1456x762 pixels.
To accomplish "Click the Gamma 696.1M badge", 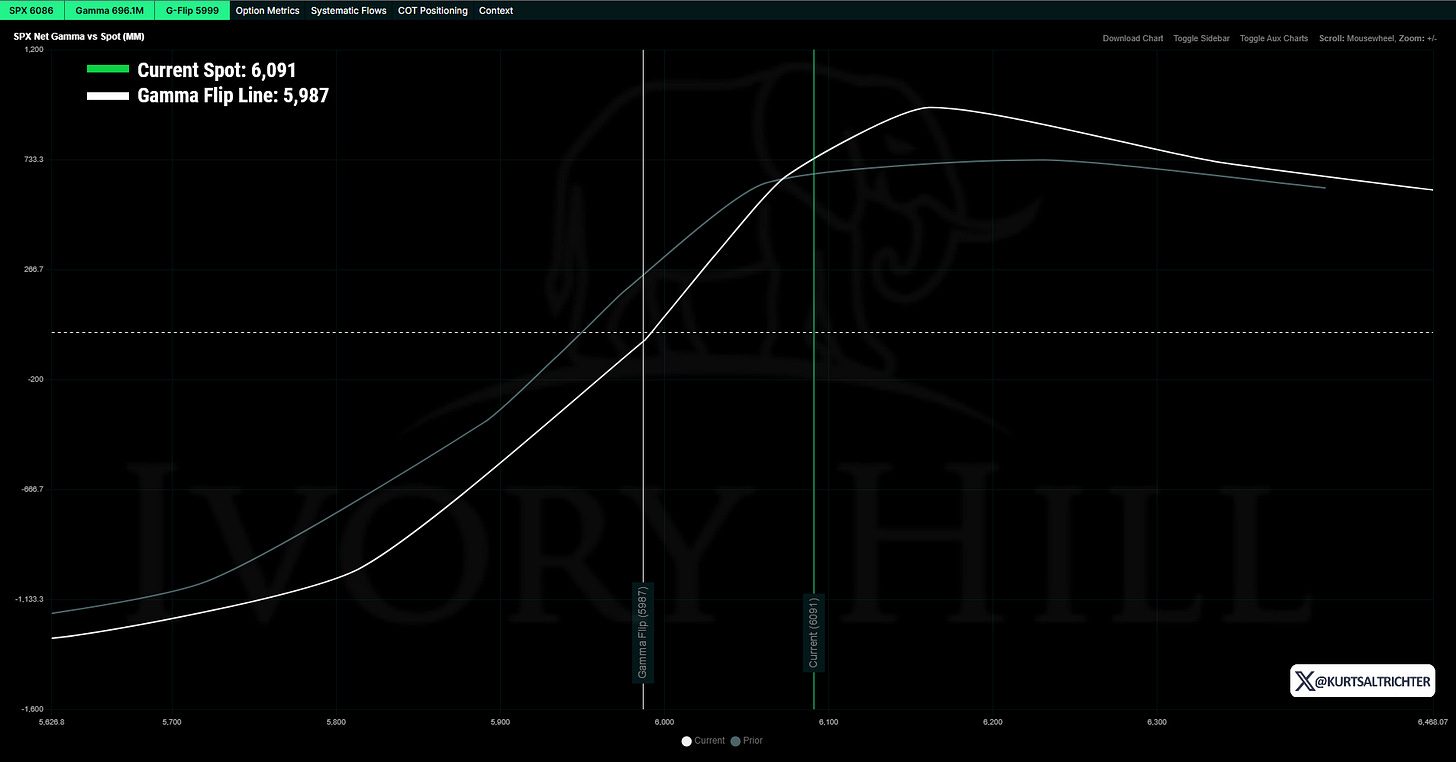I will coord(109,10).
